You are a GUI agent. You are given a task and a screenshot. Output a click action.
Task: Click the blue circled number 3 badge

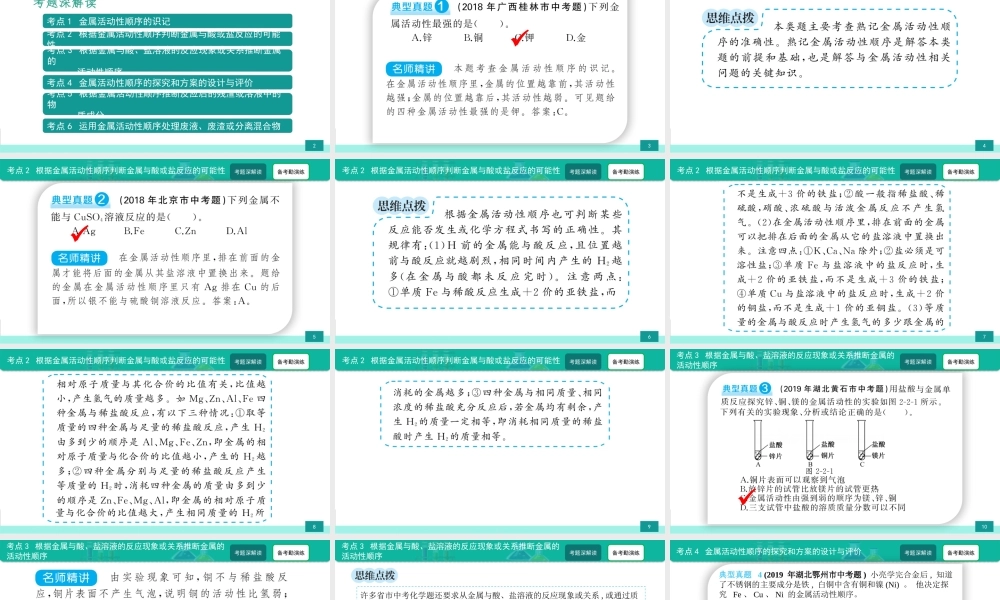pyautogui.click(x=764, y=388)
